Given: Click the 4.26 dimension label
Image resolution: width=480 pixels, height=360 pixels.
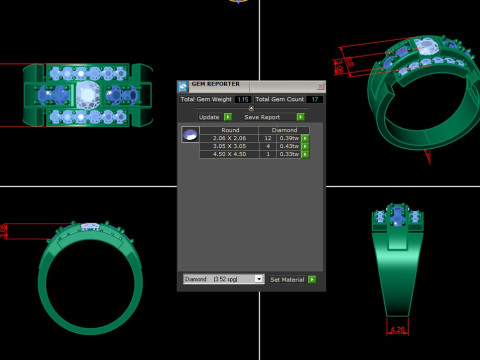Looking at the screenshot, I should (x=397, y=330).
